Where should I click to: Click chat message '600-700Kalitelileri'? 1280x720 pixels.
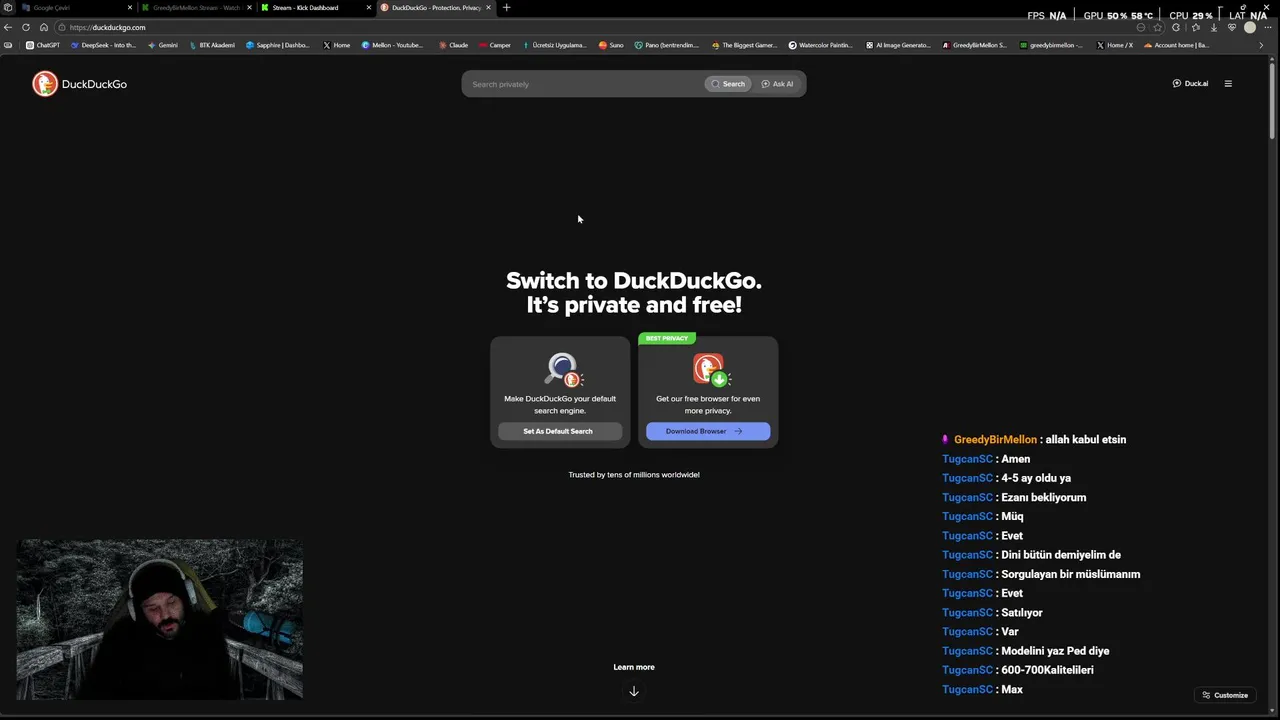[x=1047, y=670]
